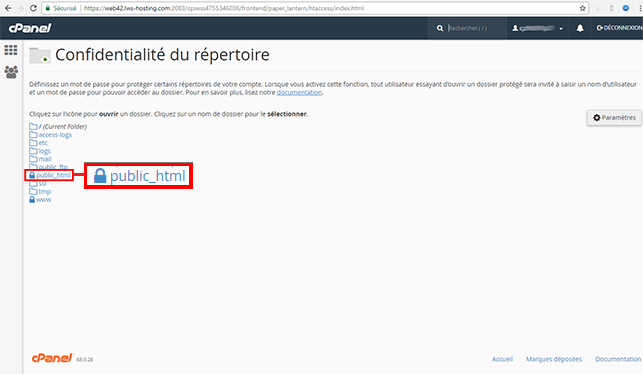Open the mail folder icon
The height and width of the screenshot is (374, 643).
click(x=33, y=159)
